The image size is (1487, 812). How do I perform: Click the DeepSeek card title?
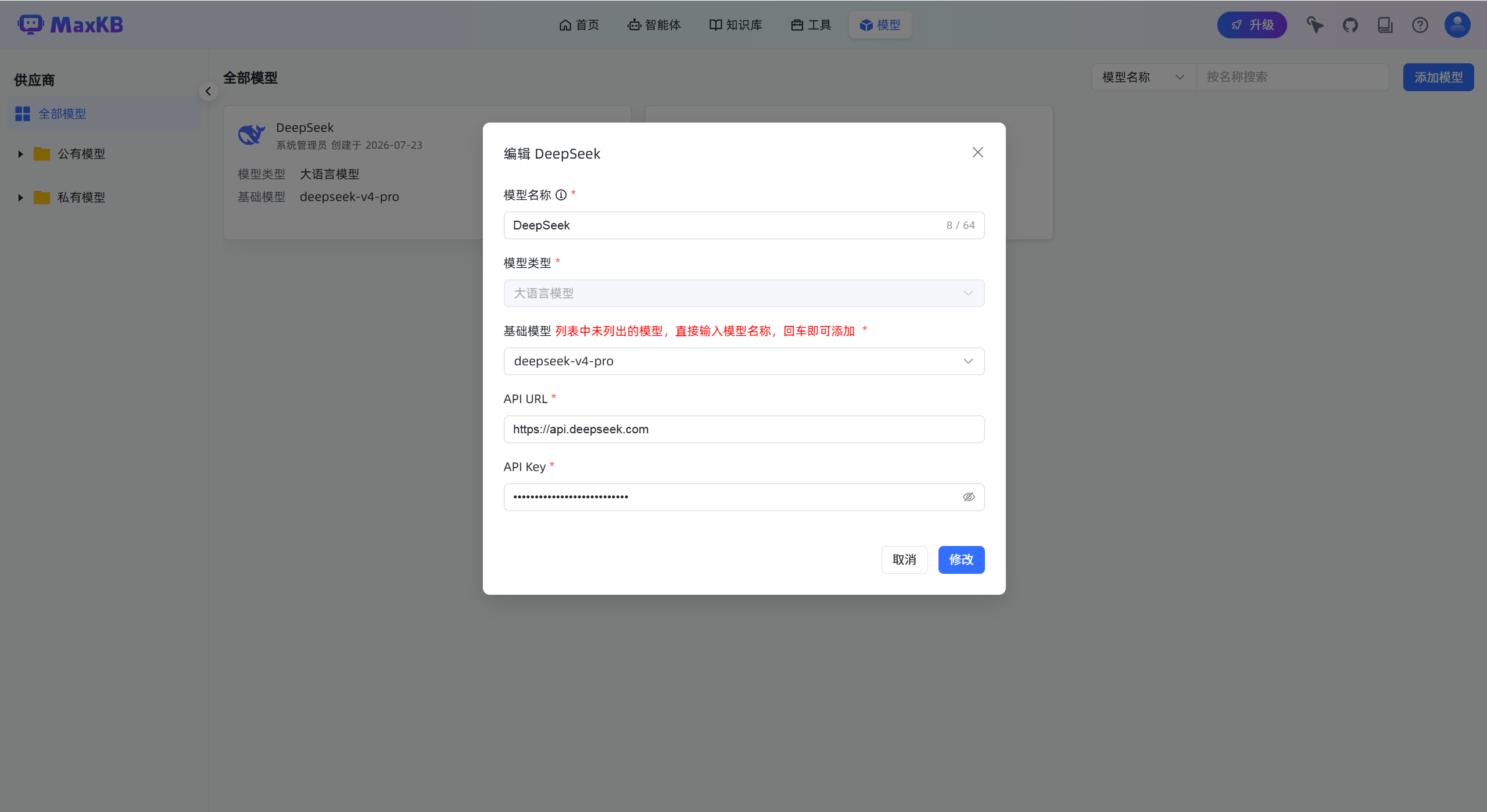[305, 128]
